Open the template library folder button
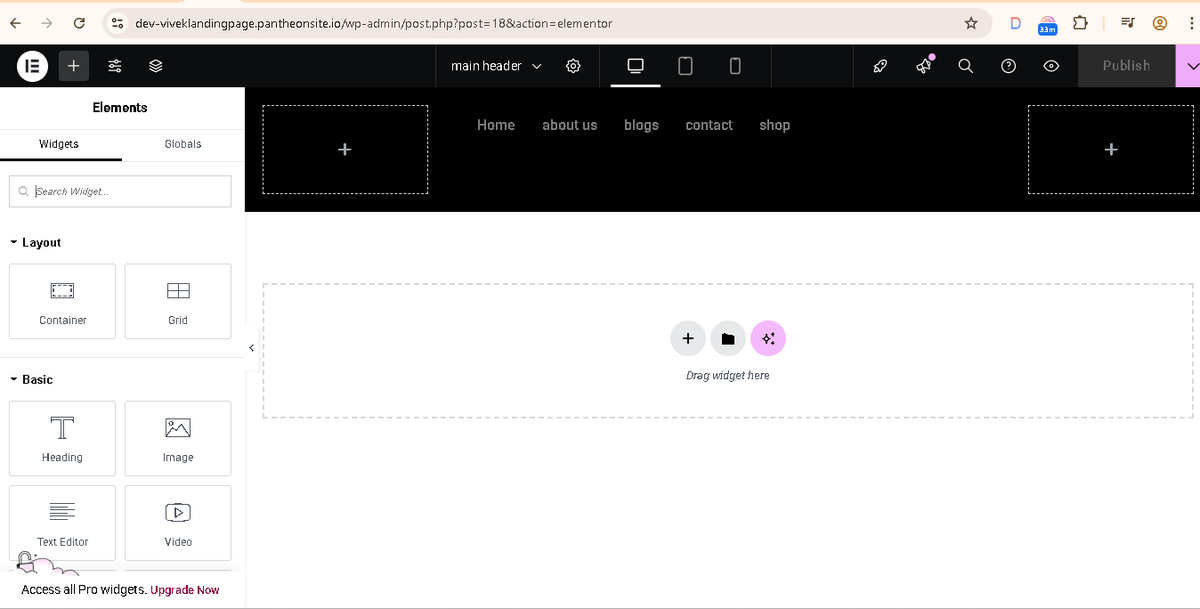The height and width of the screenshot is (609, 1200). (728, 339)
